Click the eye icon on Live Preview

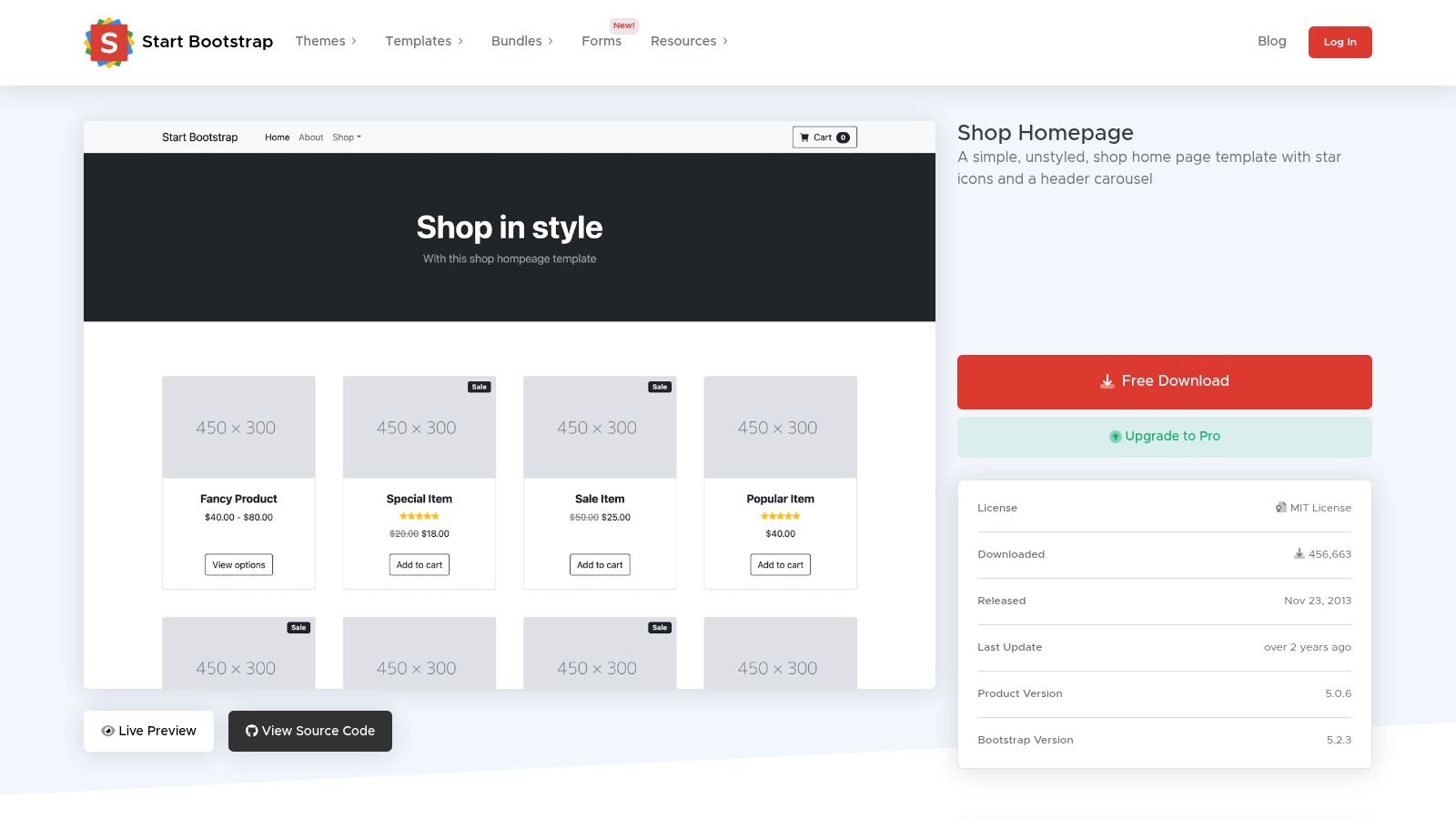click(108, 731)
